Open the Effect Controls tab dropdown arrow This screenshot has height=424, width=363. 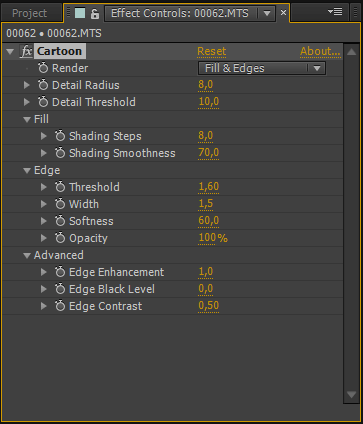tap(267, 14)
